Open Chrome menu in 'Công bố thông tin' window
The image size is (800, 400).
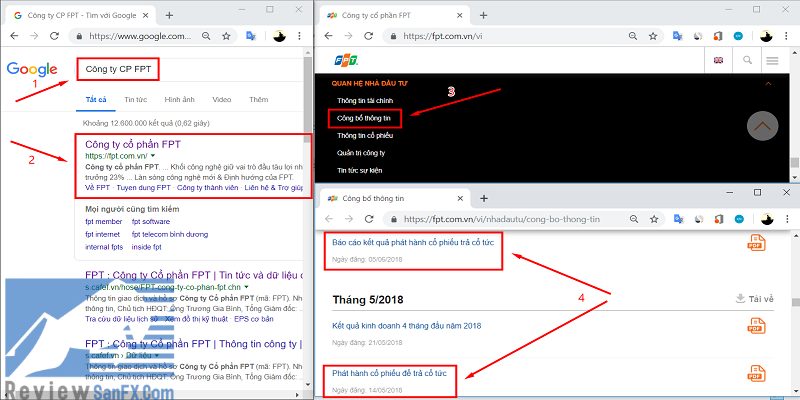point(786,219)
